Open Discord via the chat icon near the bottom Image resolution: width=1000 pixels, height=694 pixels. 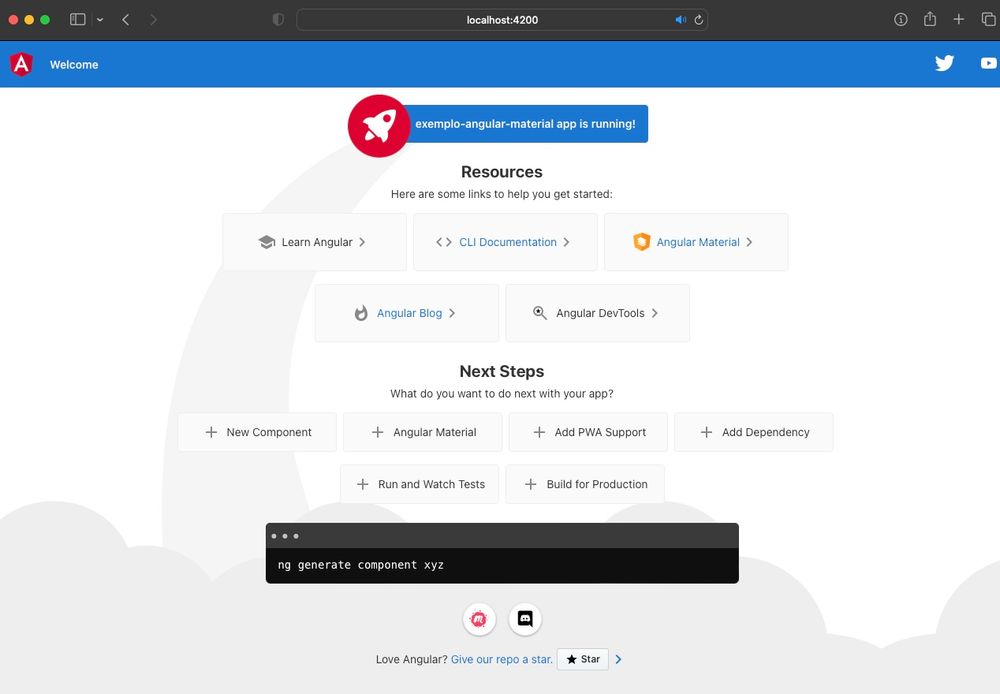(525, 619)
